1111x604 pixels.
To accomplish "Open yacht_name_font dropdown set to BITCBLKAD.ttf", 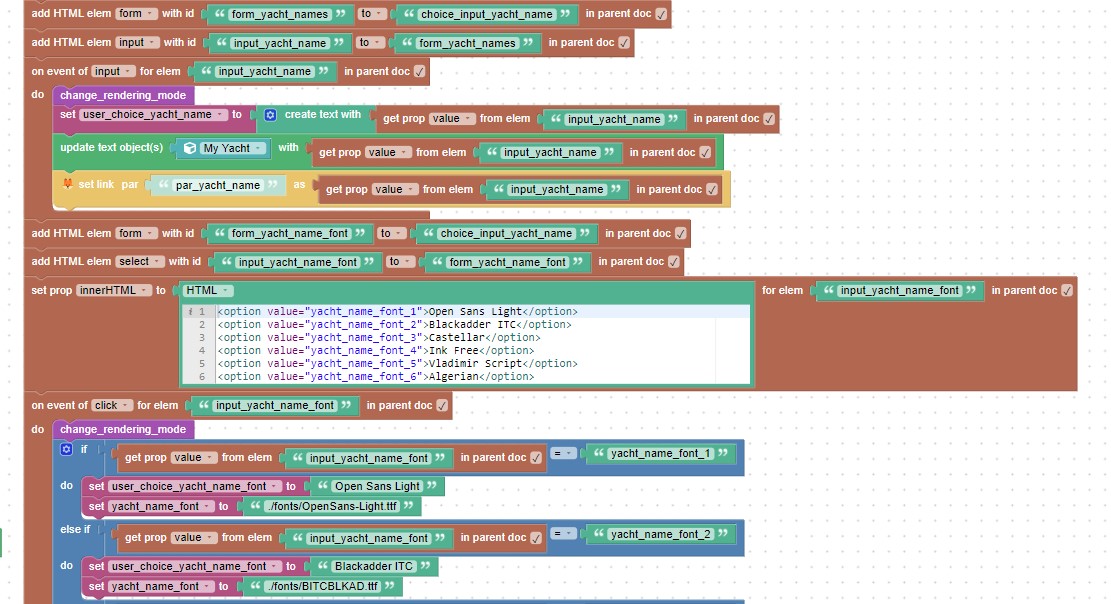I will pos(161,586).
